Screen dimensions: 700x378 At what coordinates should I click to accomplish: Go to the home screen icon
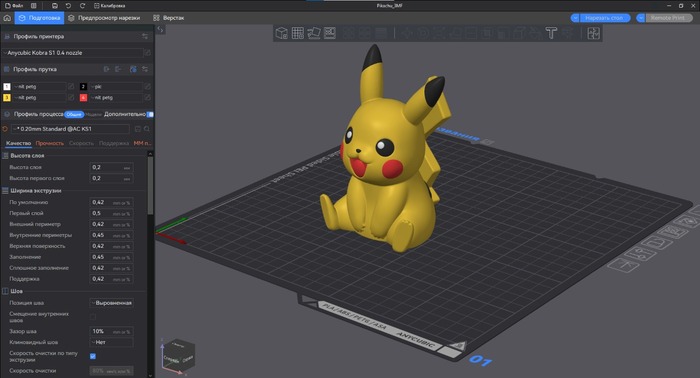tap(7, 18)
